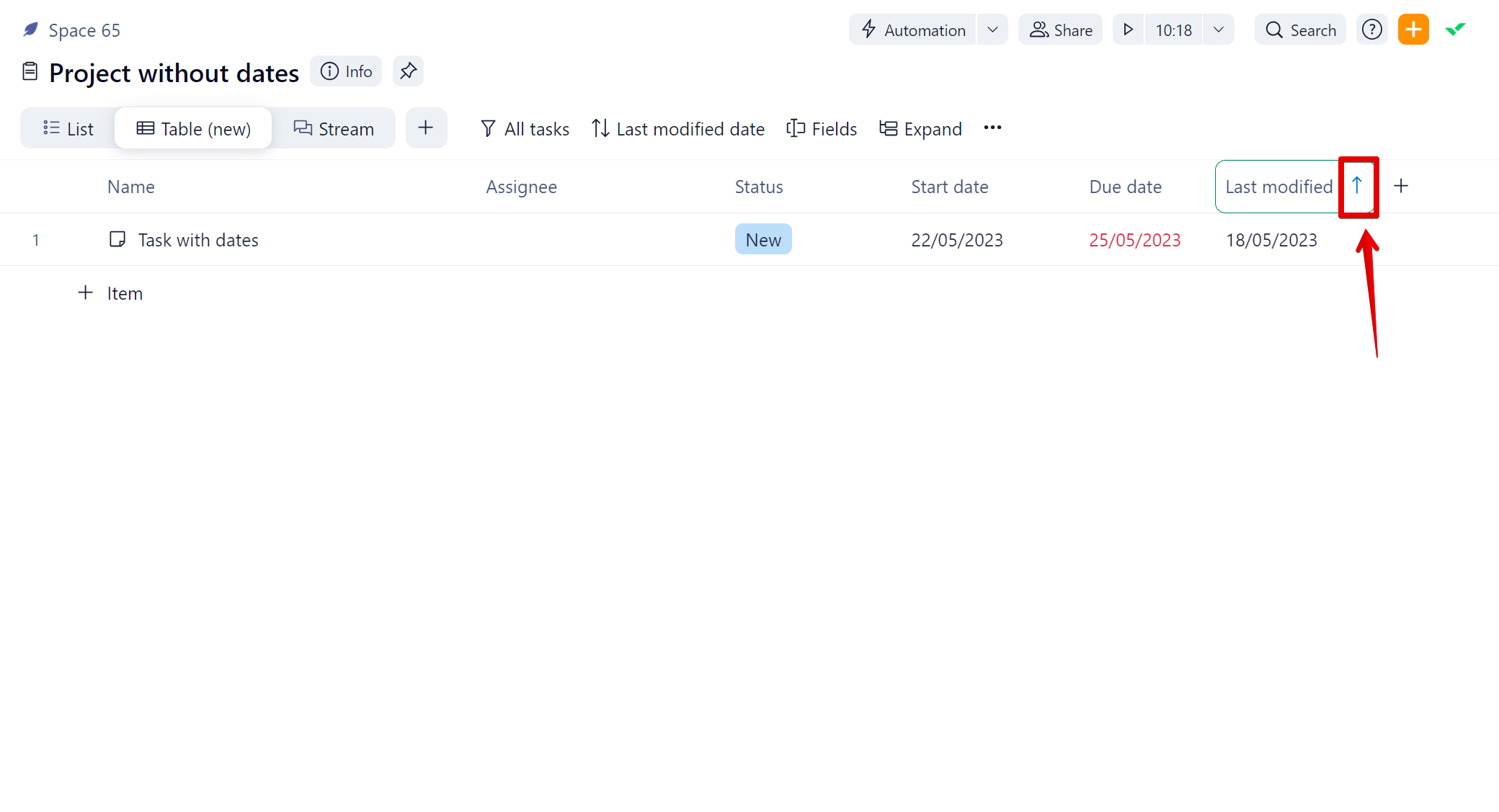Add a new view with plus button
Image resolution: width=1499 pixels, height=812 pixels.
(x=426, y=128)
